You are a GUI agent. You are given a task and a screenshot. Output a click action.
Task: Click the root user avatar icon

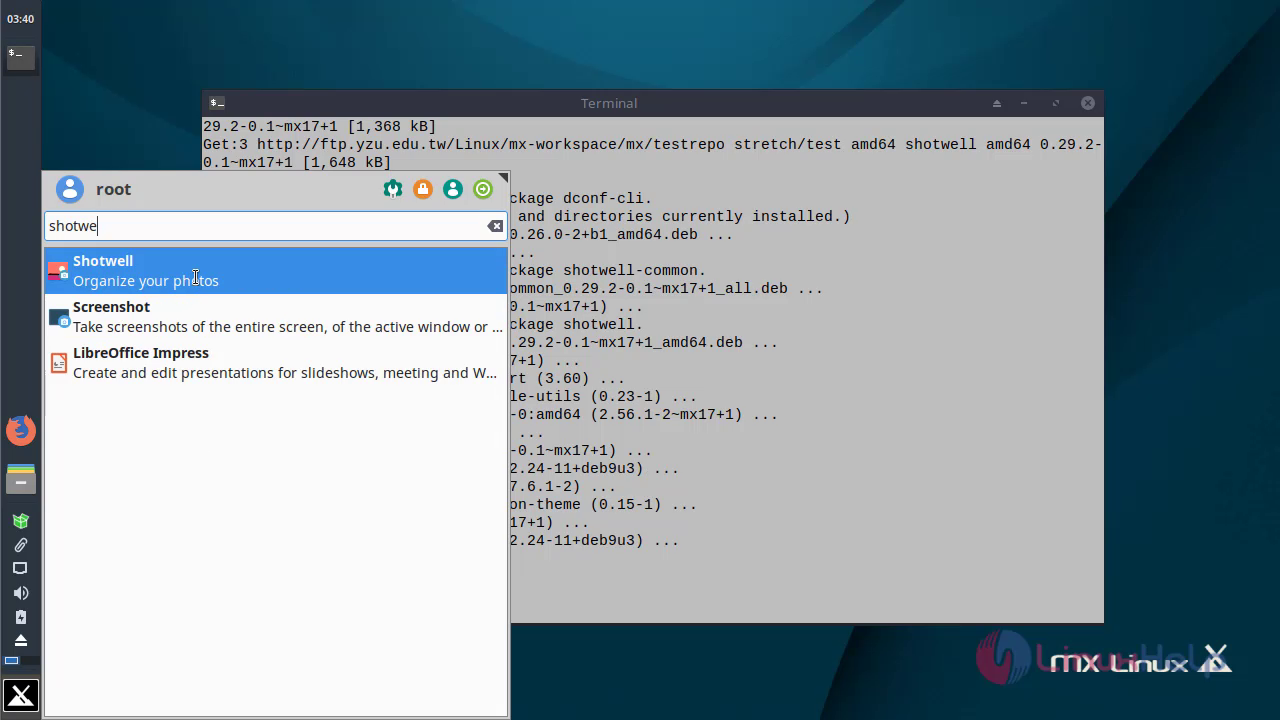point(70,189)
